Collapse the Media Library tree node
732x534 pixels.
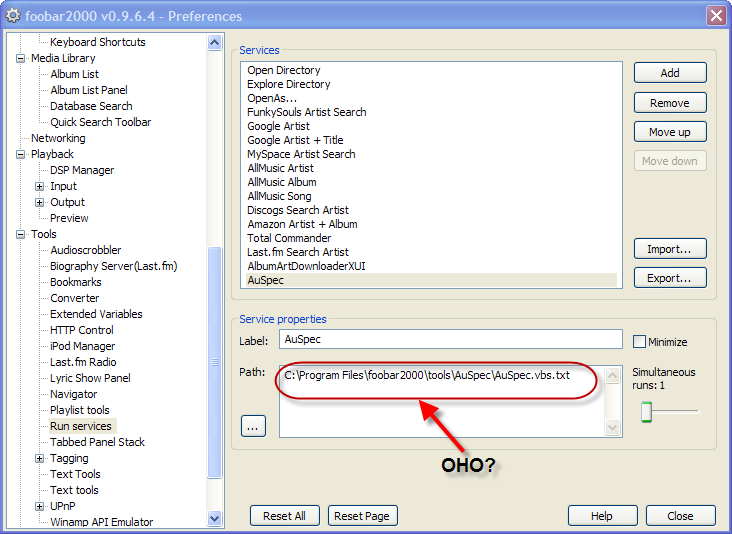click(21, 59)
